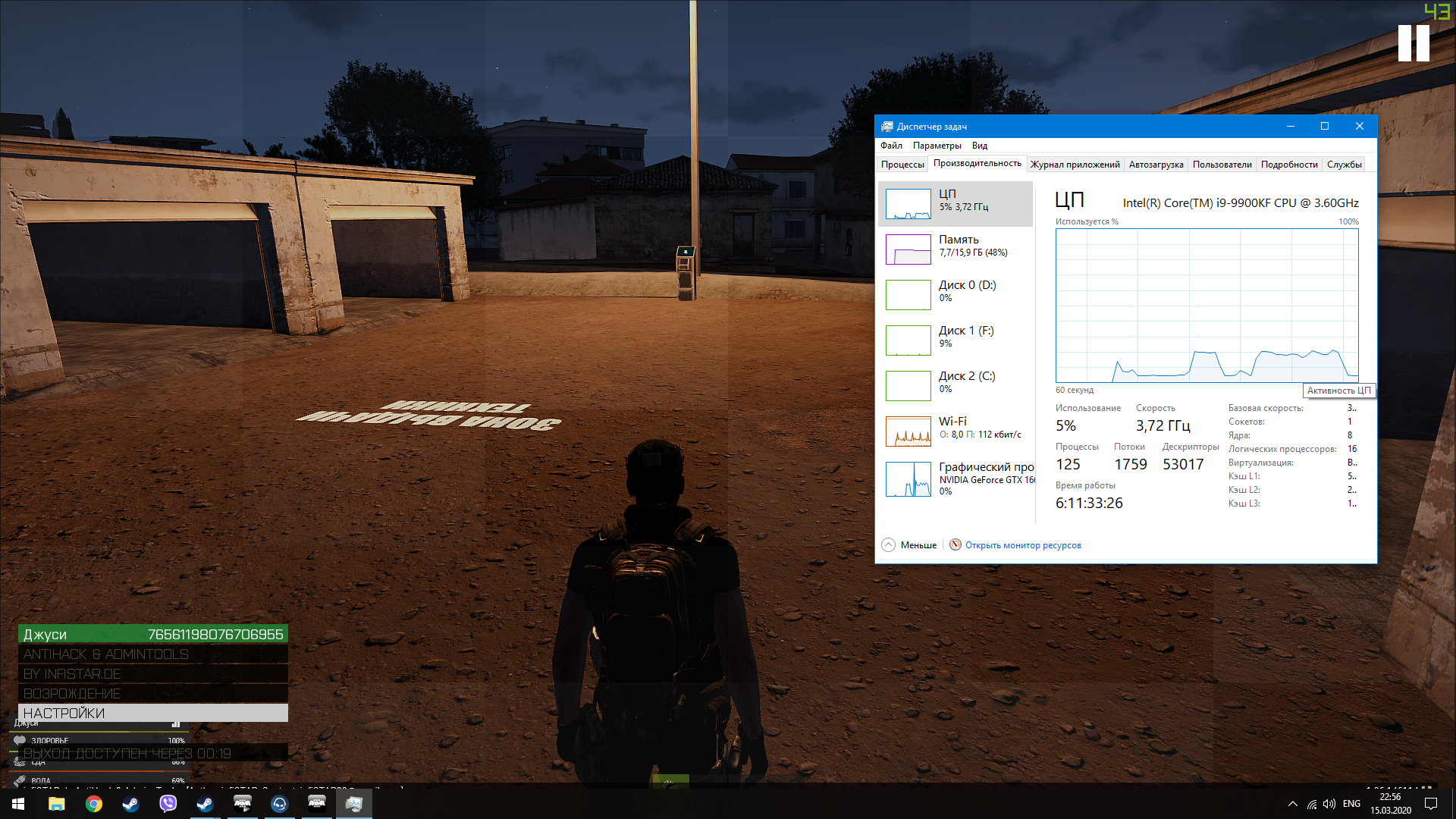This screenshot has height=819, width=1456.
Task: Minimize the Диспетчер задач window
Action: (x=1290, y=127)
